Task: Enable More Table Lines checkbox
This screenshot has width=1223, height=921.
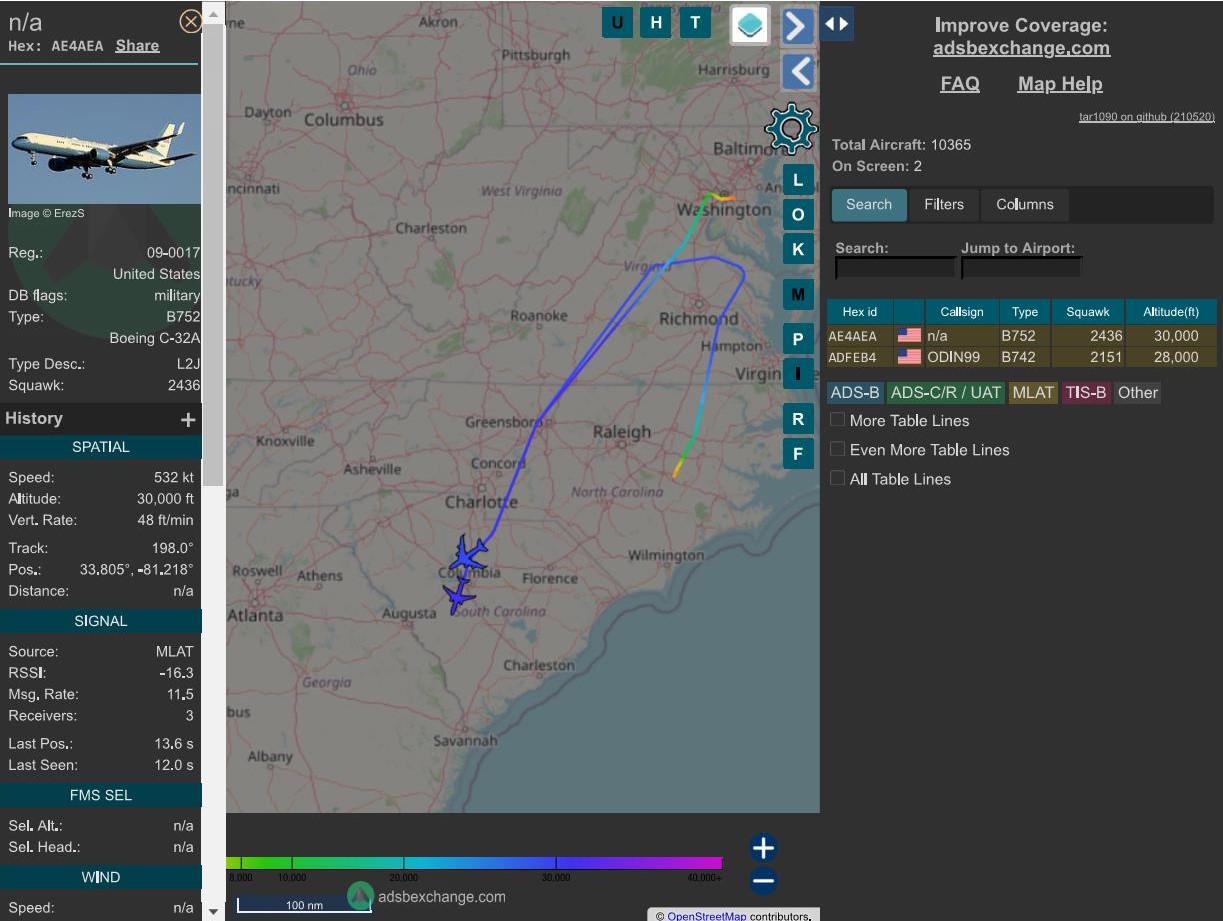Action: coord(838,420)
